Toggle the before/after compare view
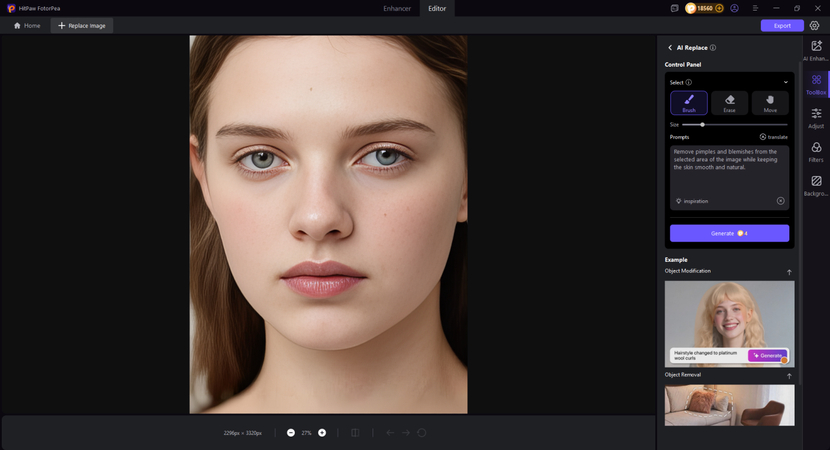 pyautogui.click(x=354, y=432)
